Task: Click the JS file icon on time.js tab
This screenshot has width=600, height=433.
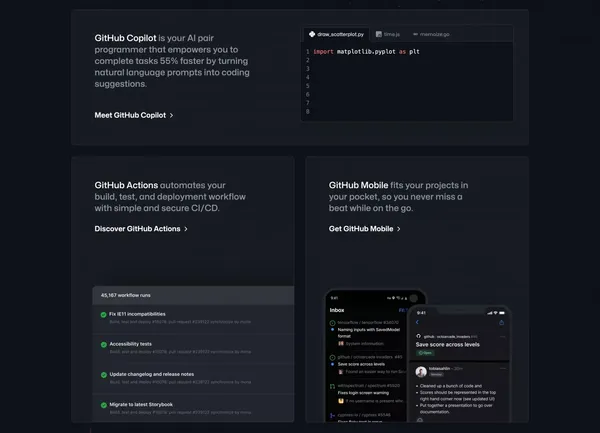Action: pos(379,34)
